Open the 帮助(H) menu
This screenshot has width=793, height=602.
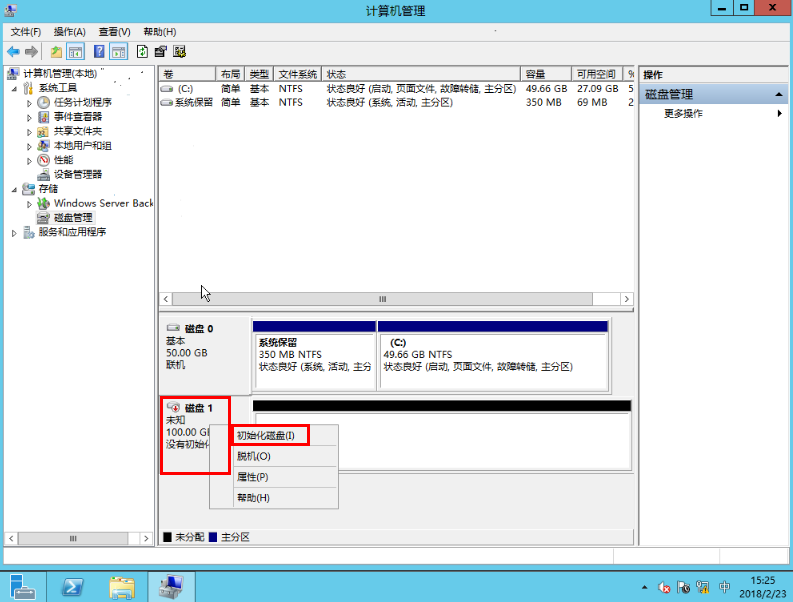[x=159, y=32]
